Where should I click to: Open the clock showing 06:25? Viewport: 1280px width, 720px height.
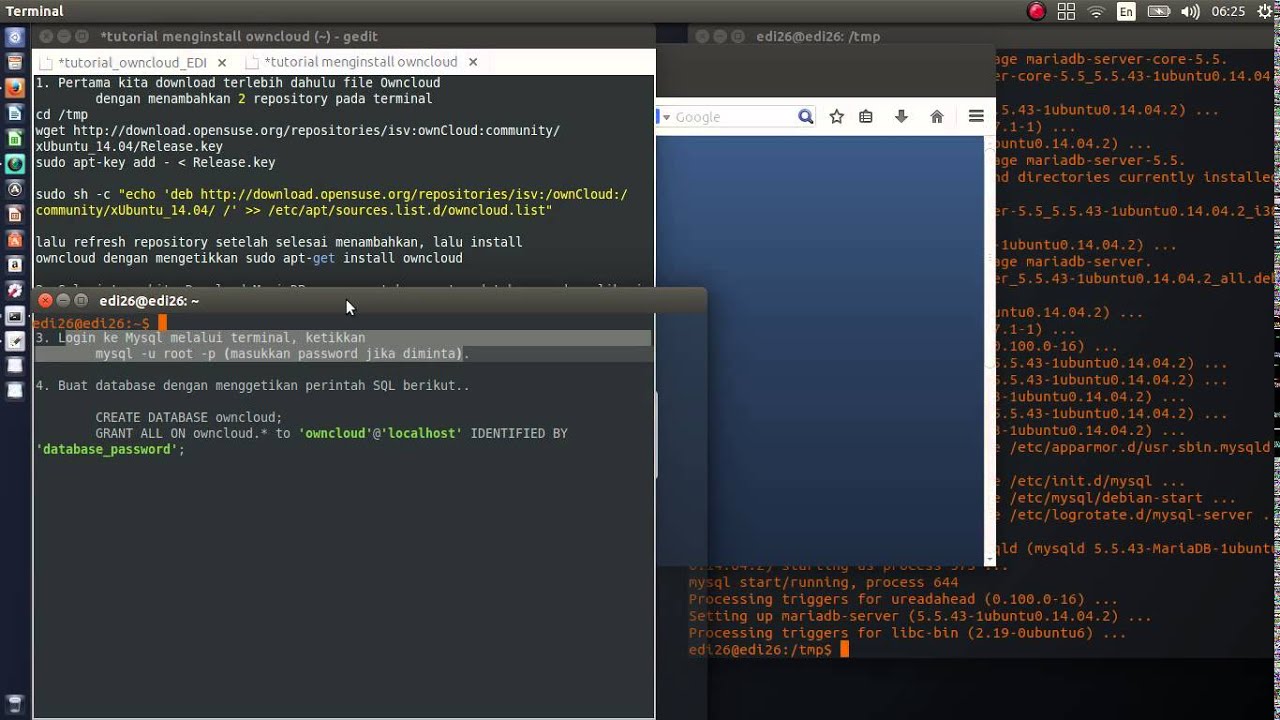1228,11
